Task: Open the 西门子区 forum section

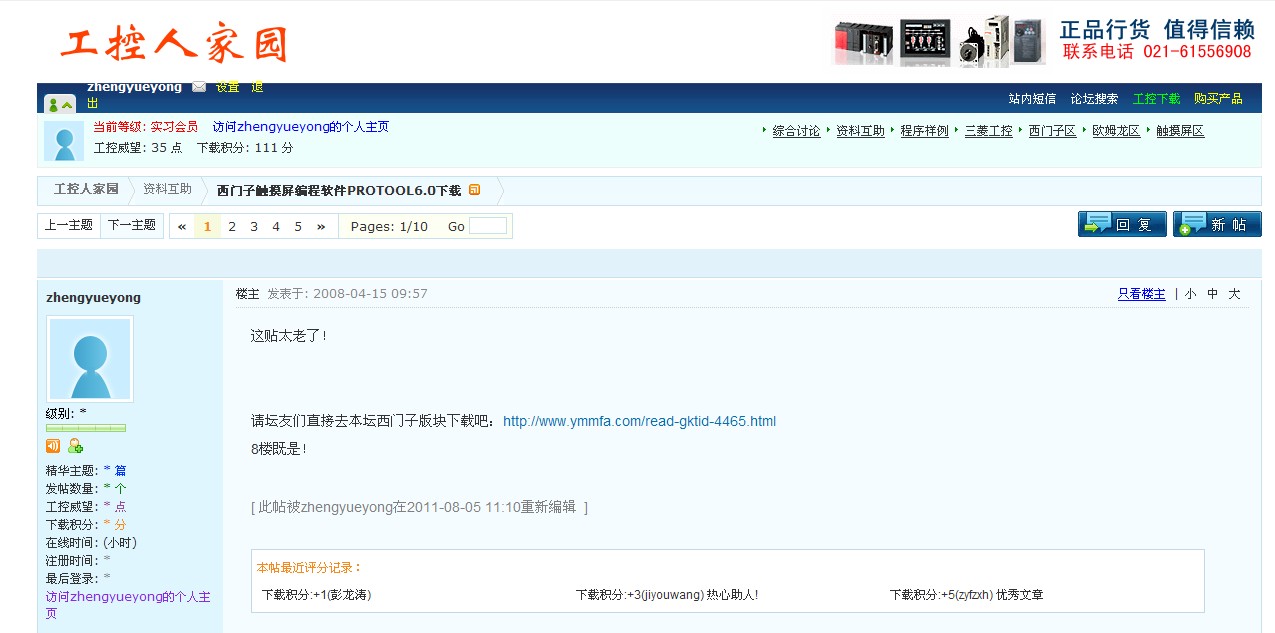Action: (1052, 131)
